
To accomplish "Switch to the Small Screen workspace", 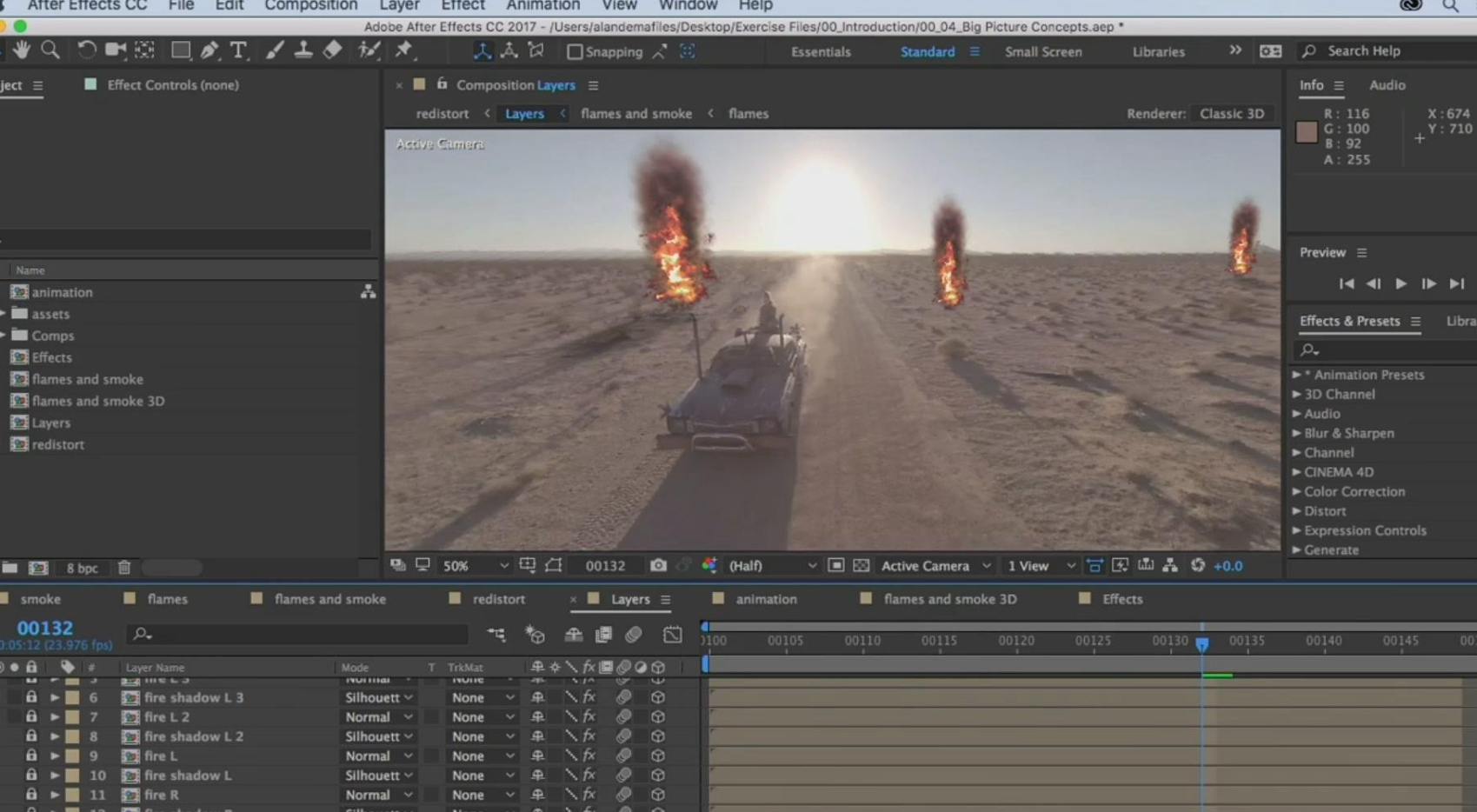I will 1043,51.
